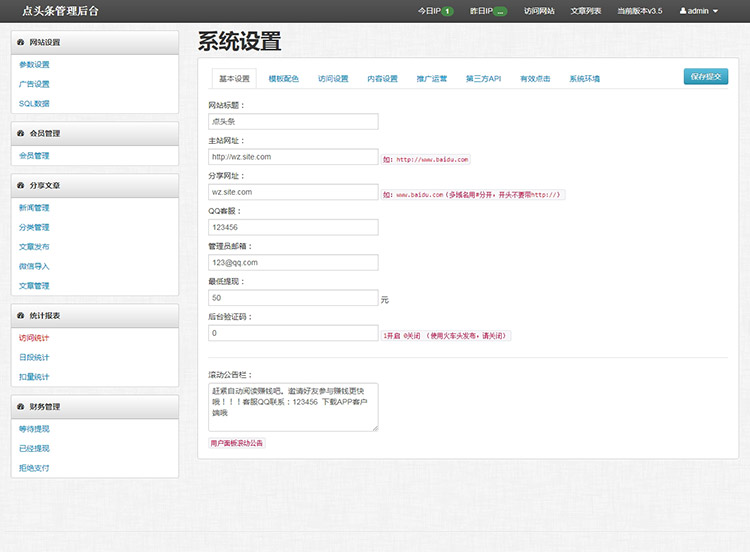Click the user icon next to admin
Screen dimensions: 750x552
[x=683, y=11]
